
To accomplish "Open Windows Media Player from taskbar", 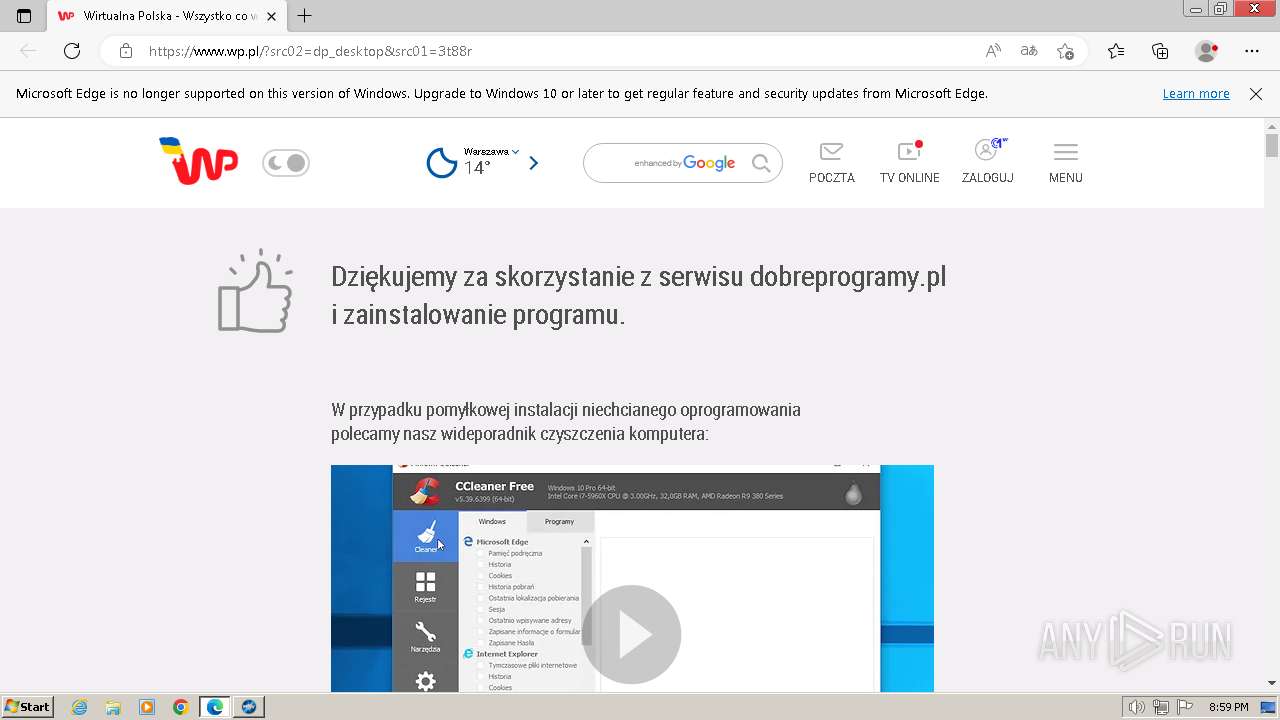I will tap(147, 707).
